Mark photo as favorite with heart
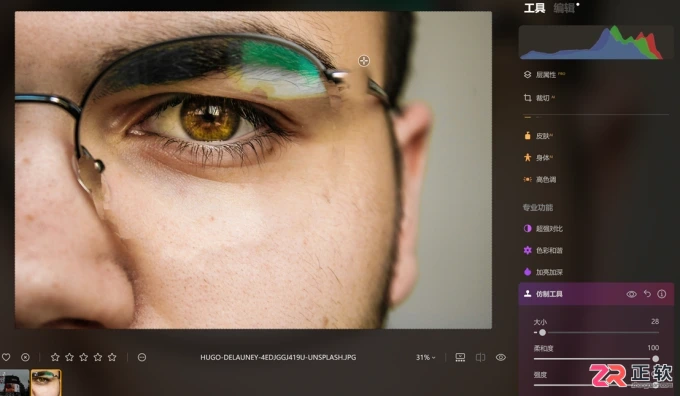 pos(6,357)
